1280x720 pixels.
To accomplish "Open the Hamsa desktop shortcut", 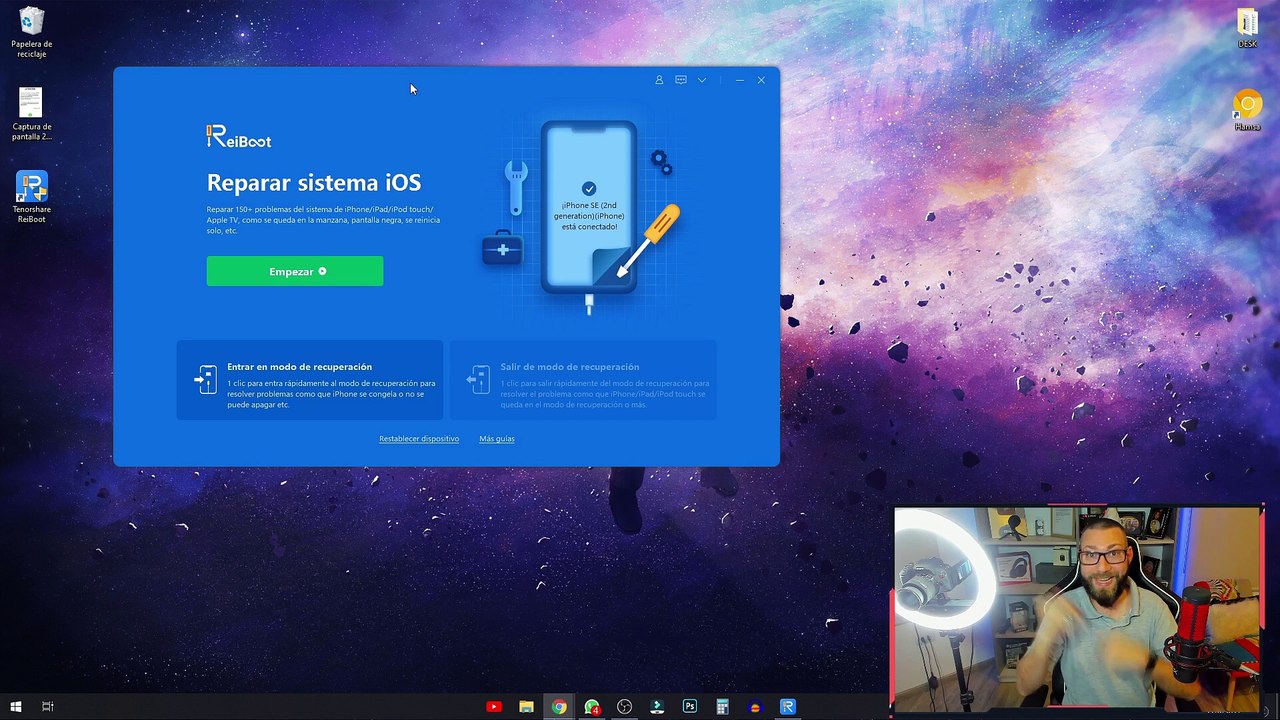I will (x=1247, y=110).
